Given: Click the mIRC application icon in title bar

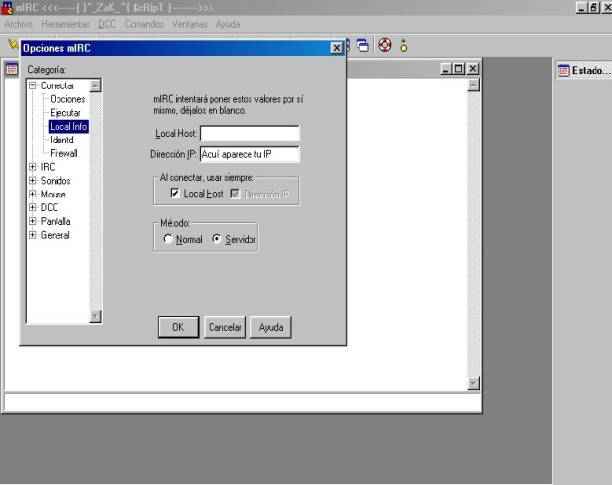Looking at the screenshot, I should click(x=7, y=7).
